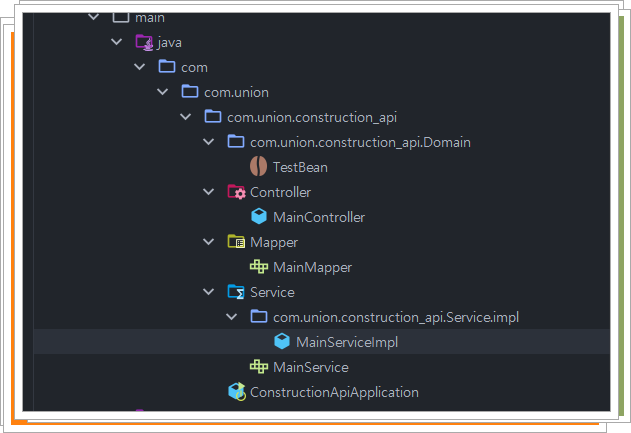Collapse the Service folder chevron
The height and width of the screenshot is (433, 631).
pyautogui.click(x=208, y=292)
